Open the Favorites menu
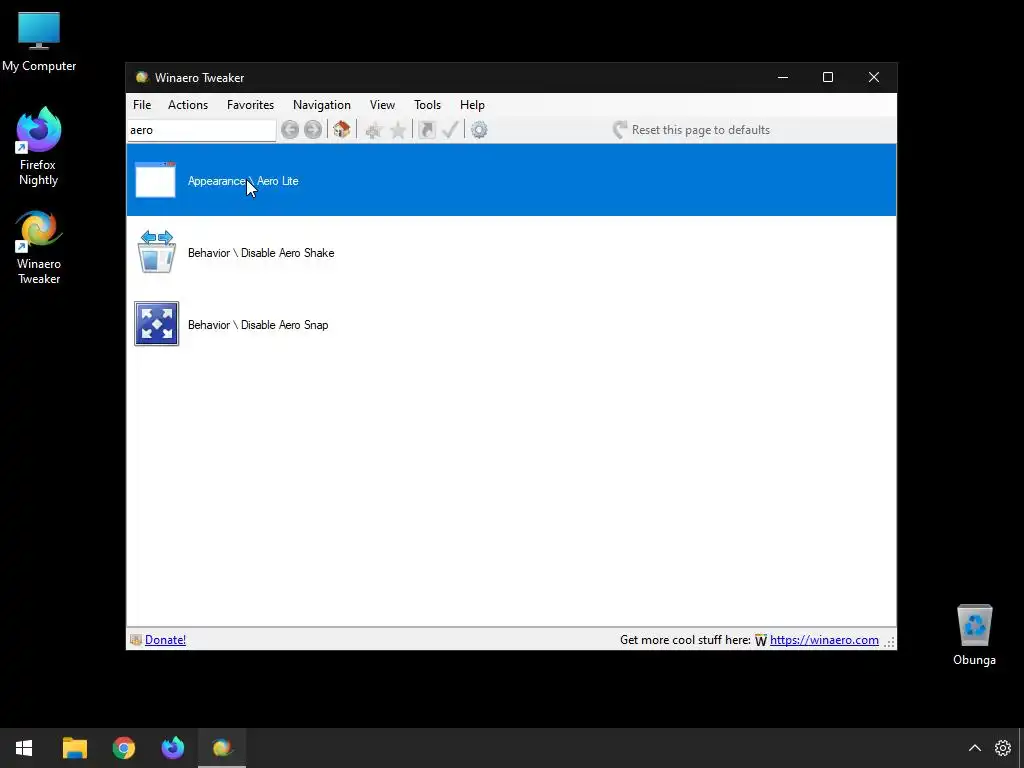Viewport: 1024px width, 768px height. tap(250, 104)
